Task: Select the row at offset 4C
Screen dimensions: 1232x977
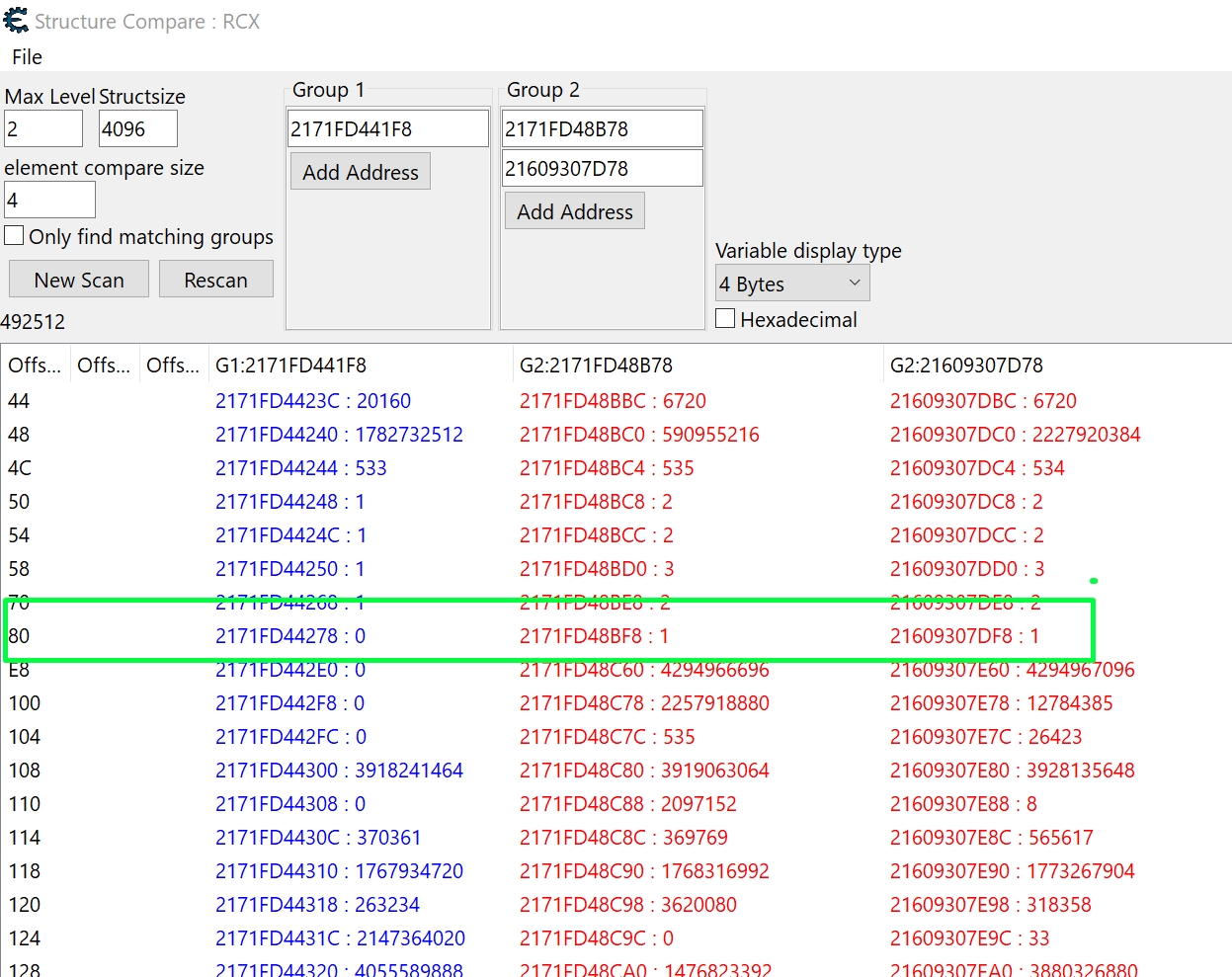Action: (x=300, y=468)
